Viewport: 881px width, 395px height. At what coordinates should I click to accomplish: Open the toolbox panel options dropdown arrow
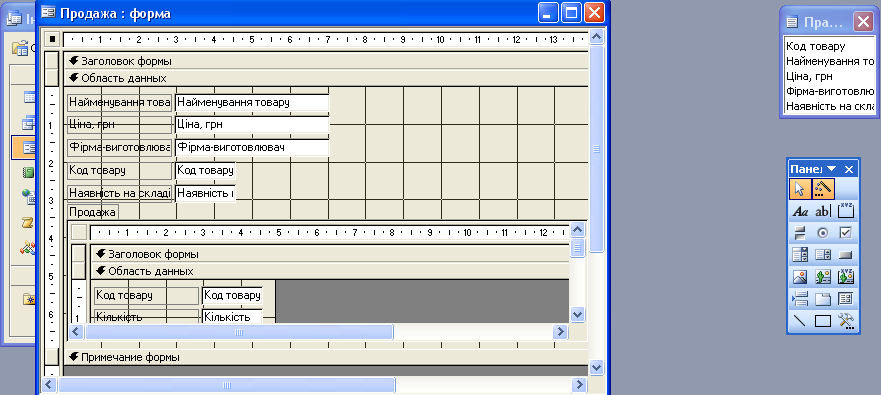(x=832, y=169)
